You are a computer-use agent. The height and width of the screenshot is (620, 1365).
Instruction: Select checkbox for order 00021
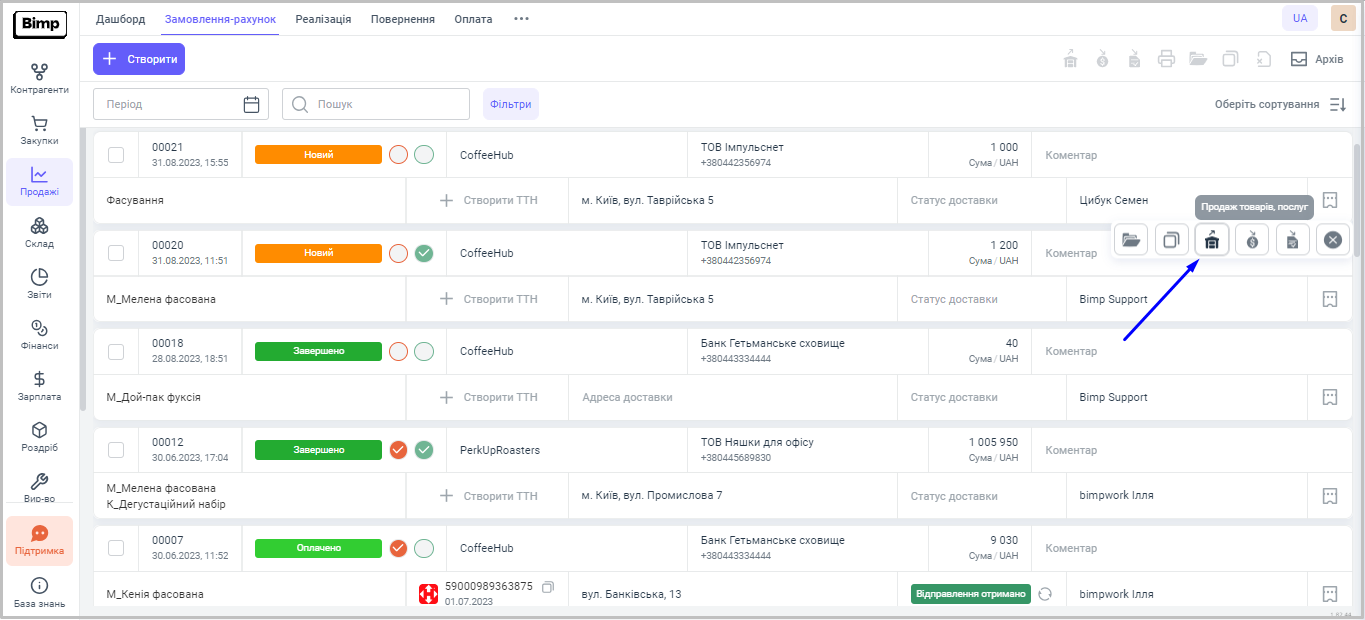(x=116, y=155)
